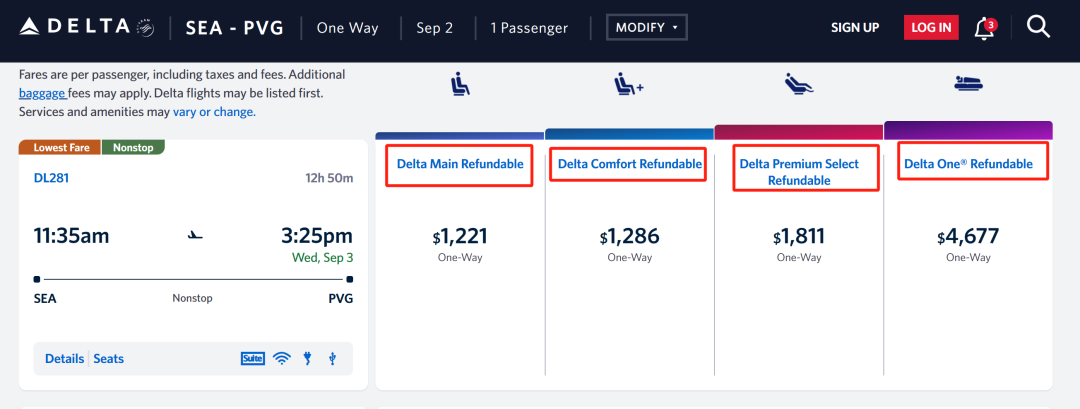The width and height of the screenshot is (1080, 409).
Task: Open the notifications bell
Action: 984,28
